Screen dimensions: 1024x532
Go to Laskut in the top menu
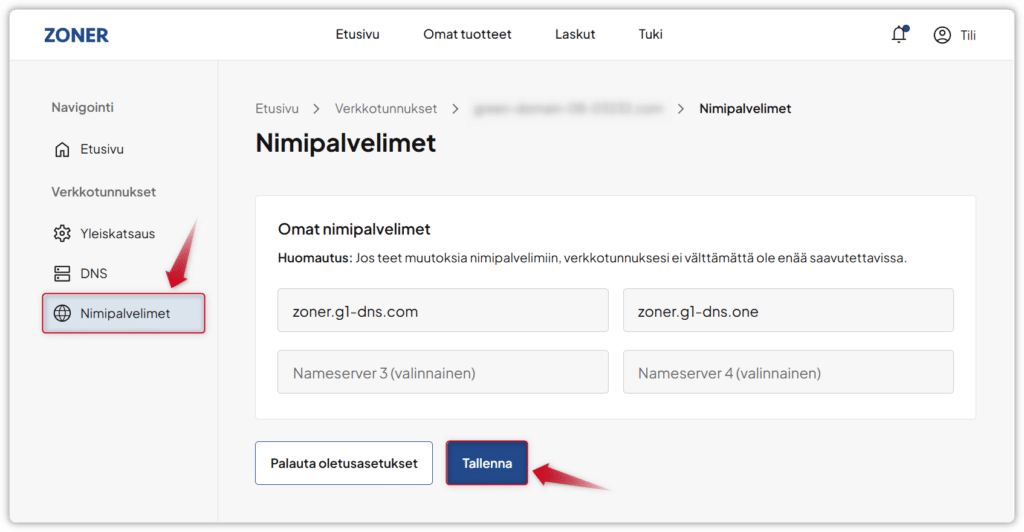point(575,34)
